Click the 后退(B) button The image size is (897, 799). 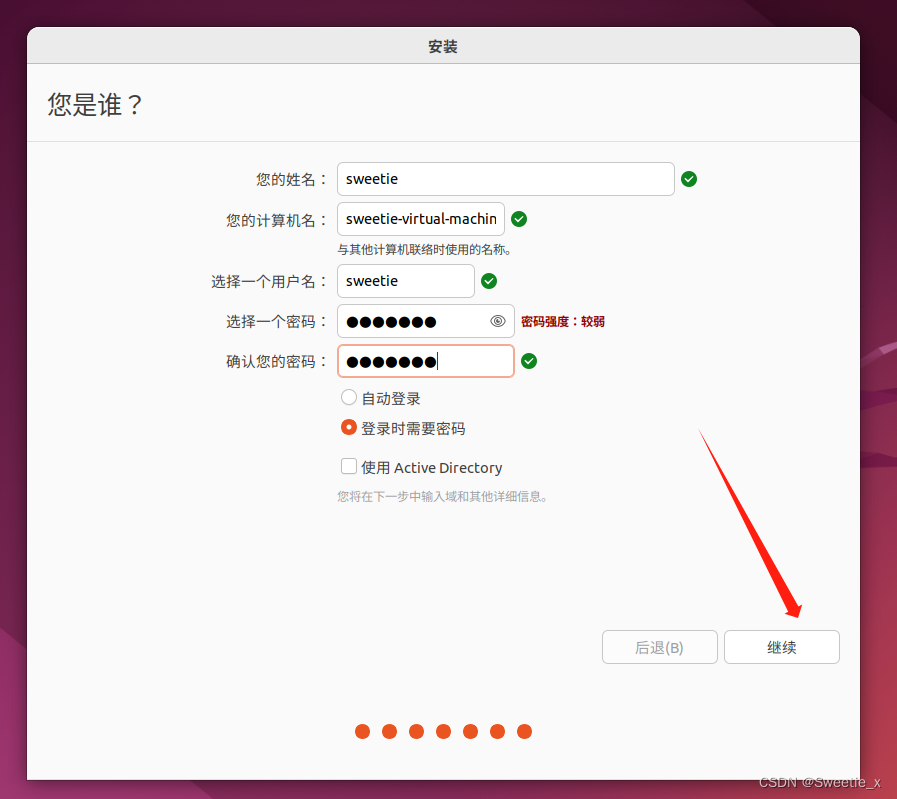point(659,647)
